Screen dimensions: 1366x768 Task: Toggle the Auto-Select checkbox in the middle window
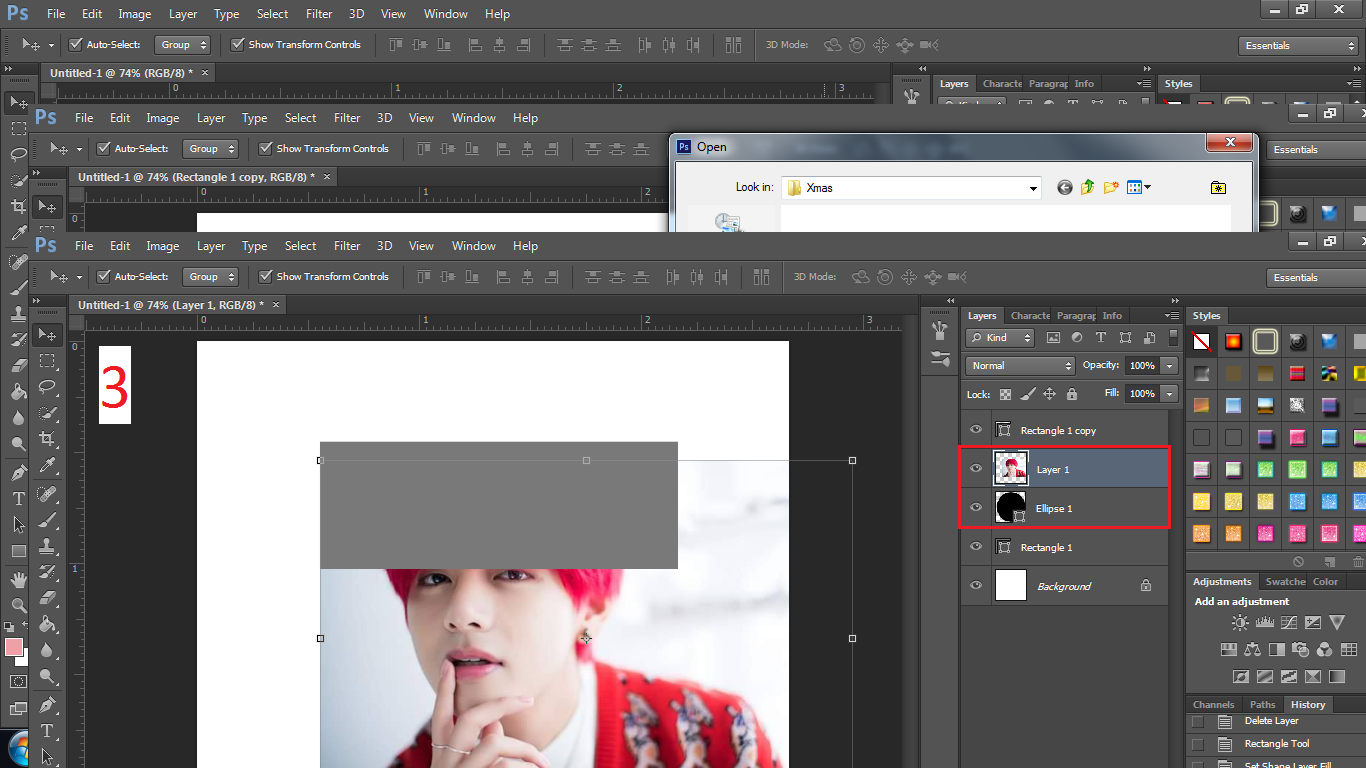point(103,148)
